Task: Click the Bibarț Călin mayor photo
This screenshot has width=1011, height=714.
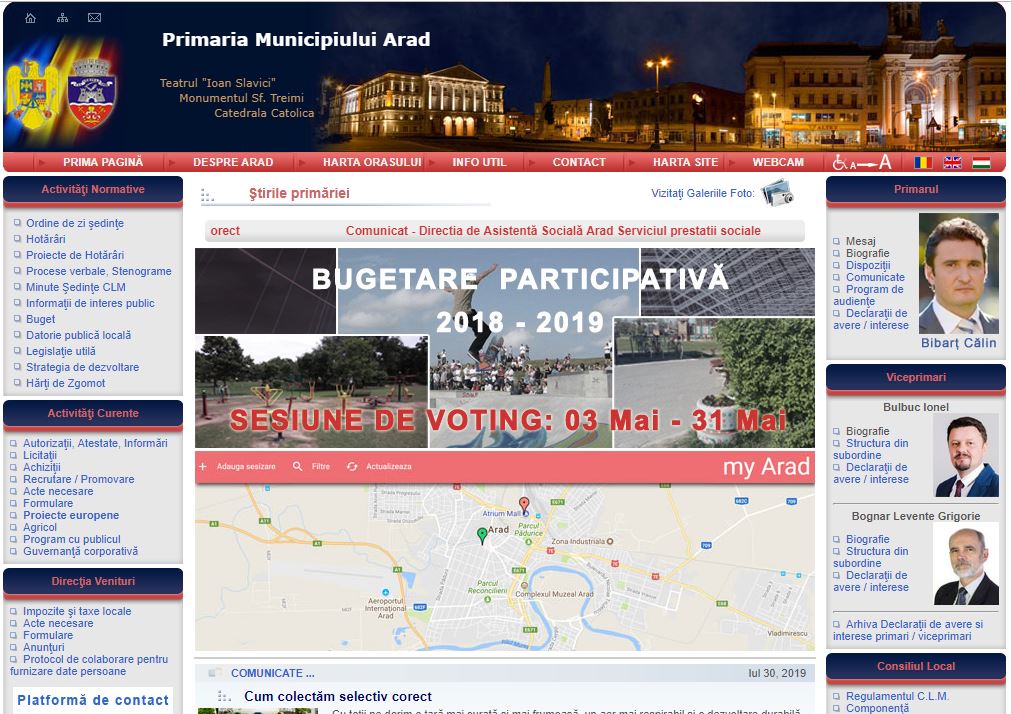Action: (x=958, y=273)
